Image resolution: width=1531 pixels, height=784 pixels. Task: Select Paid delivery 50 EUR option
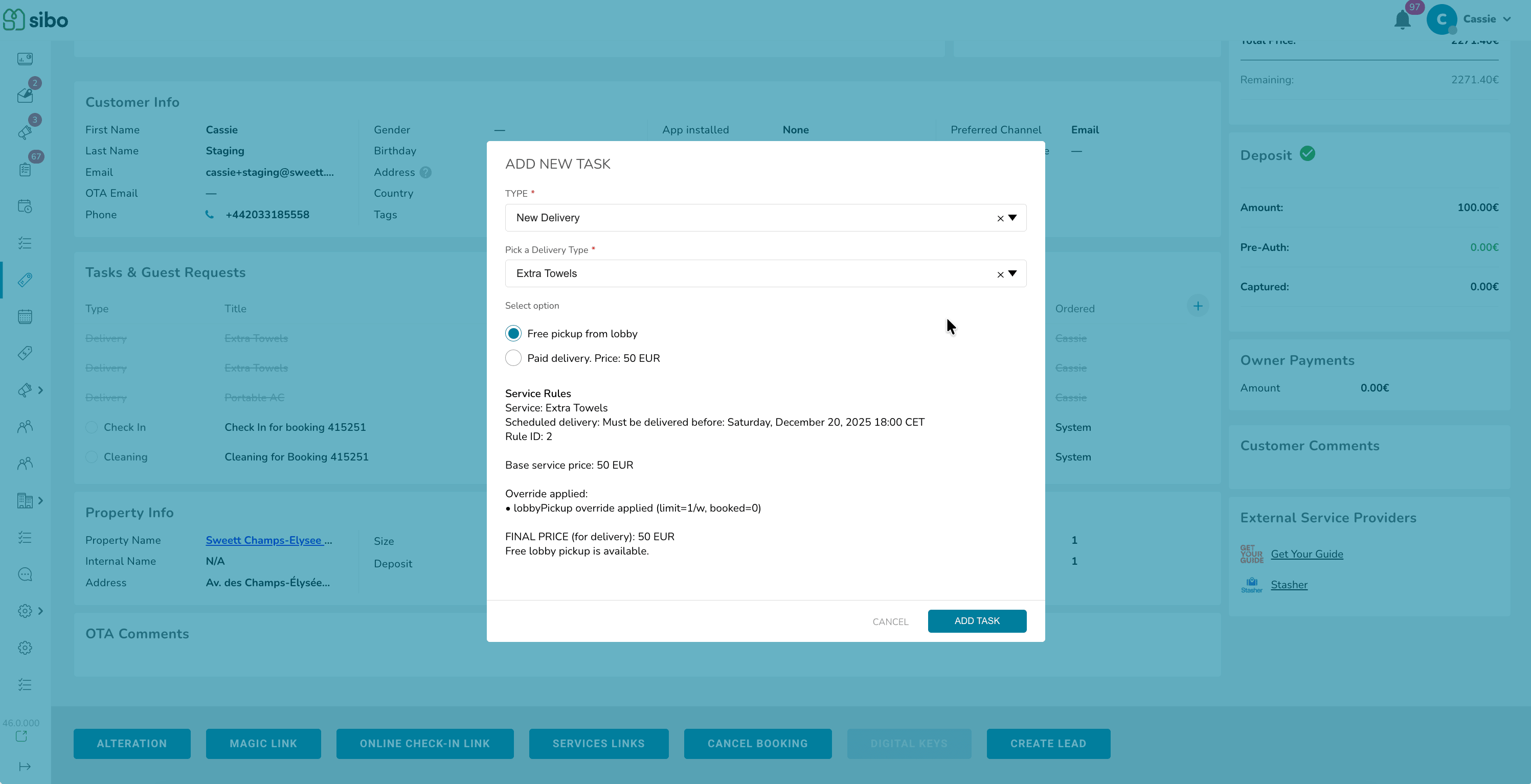coord(513,358)
